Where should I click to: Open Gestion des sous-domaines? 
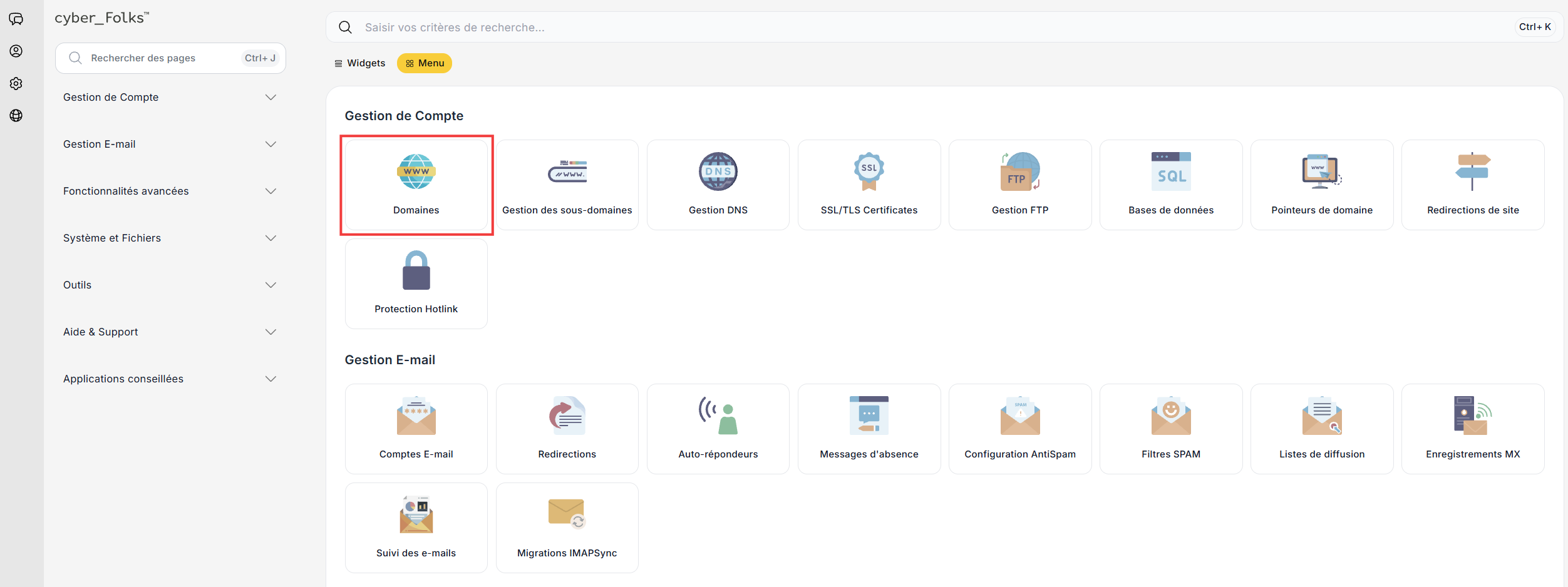(x=567, y=185)
